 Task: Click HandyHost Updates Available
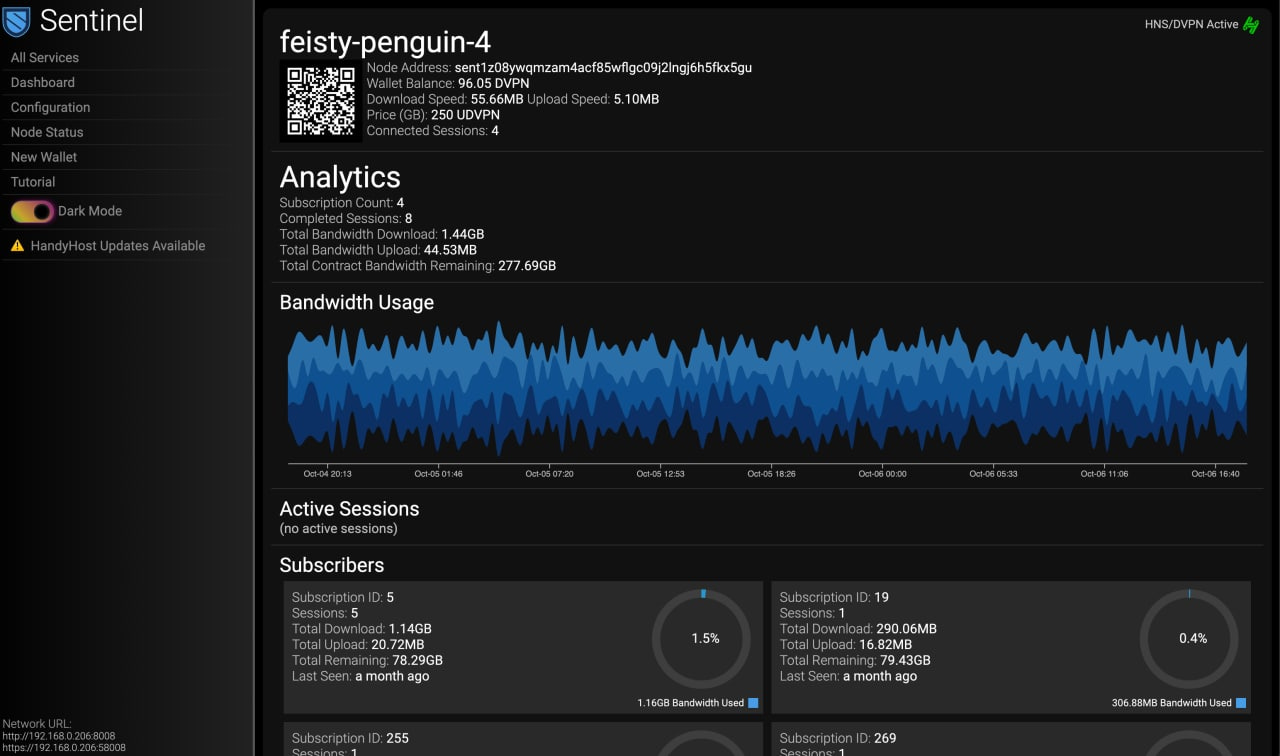pyautogui.click(x=117, y=245)
